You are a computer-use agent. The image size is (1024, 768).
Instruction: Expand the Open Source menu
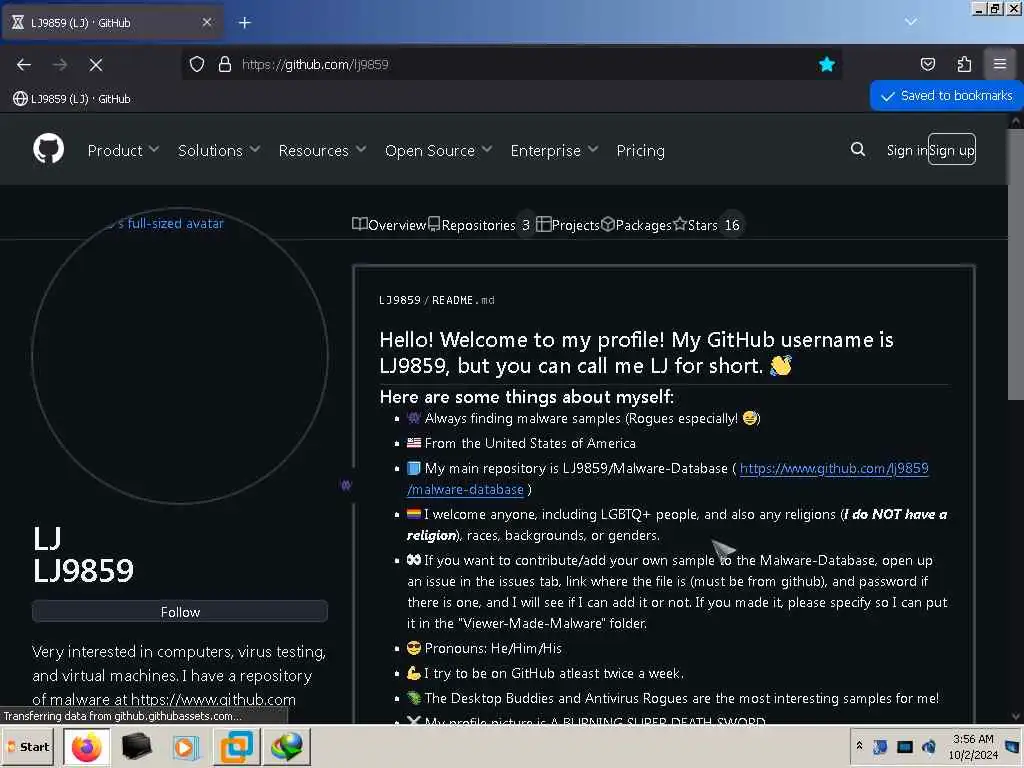[438, 150]
